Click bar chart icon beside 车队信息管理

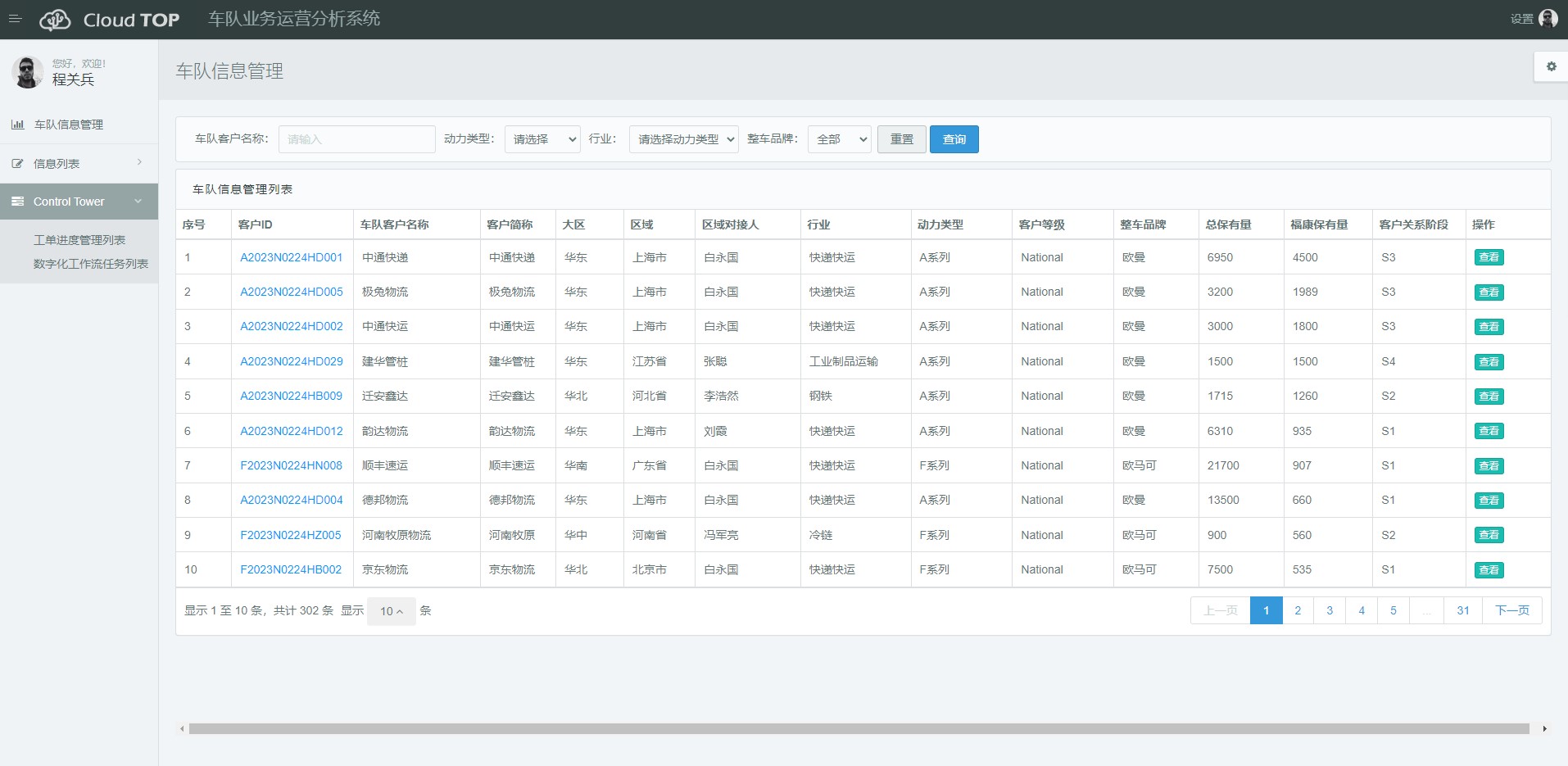point(17,125)
